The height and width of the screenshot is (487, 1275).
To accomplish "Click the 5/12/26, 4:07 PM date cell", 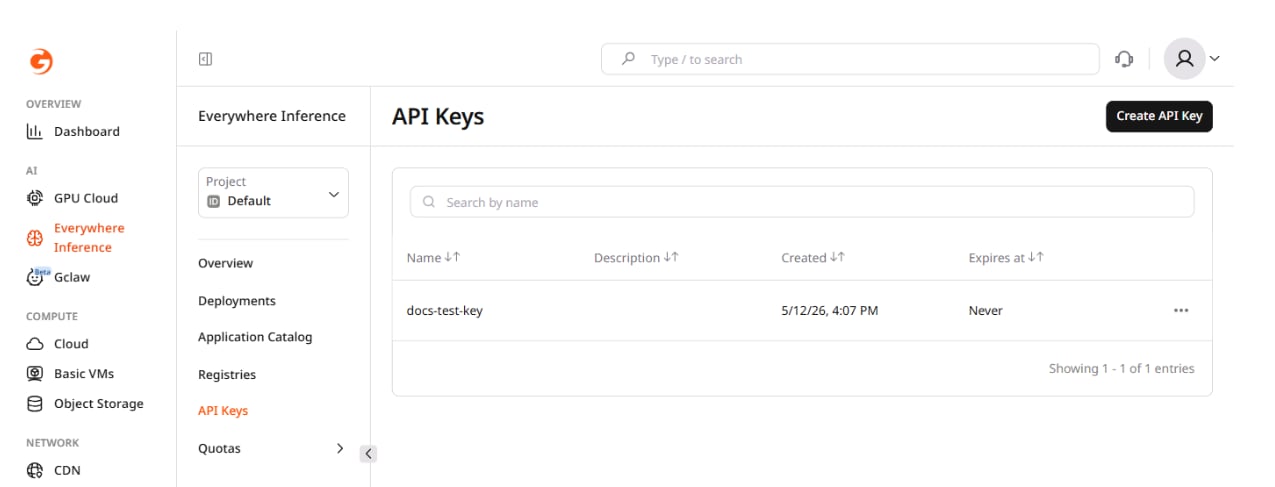I will coord(829,310).
